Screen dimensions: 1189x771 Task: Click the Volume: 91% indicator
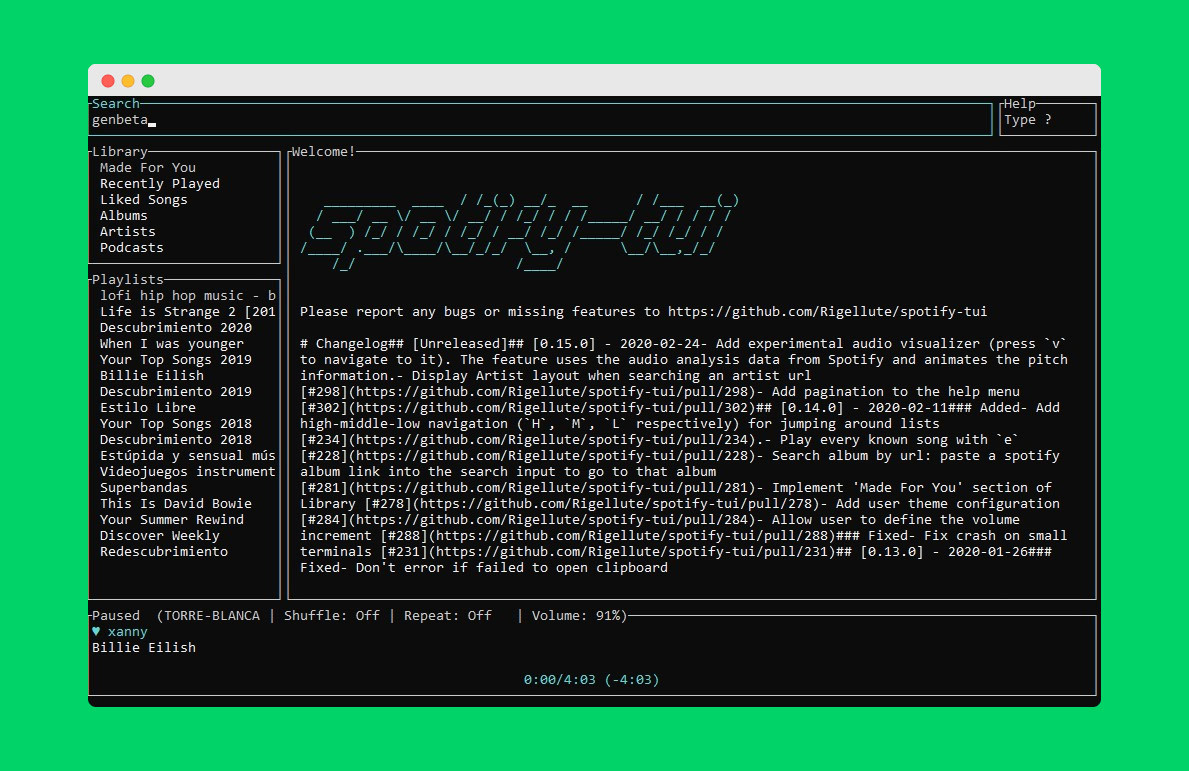pyautogui.click(x=576, y=616)
